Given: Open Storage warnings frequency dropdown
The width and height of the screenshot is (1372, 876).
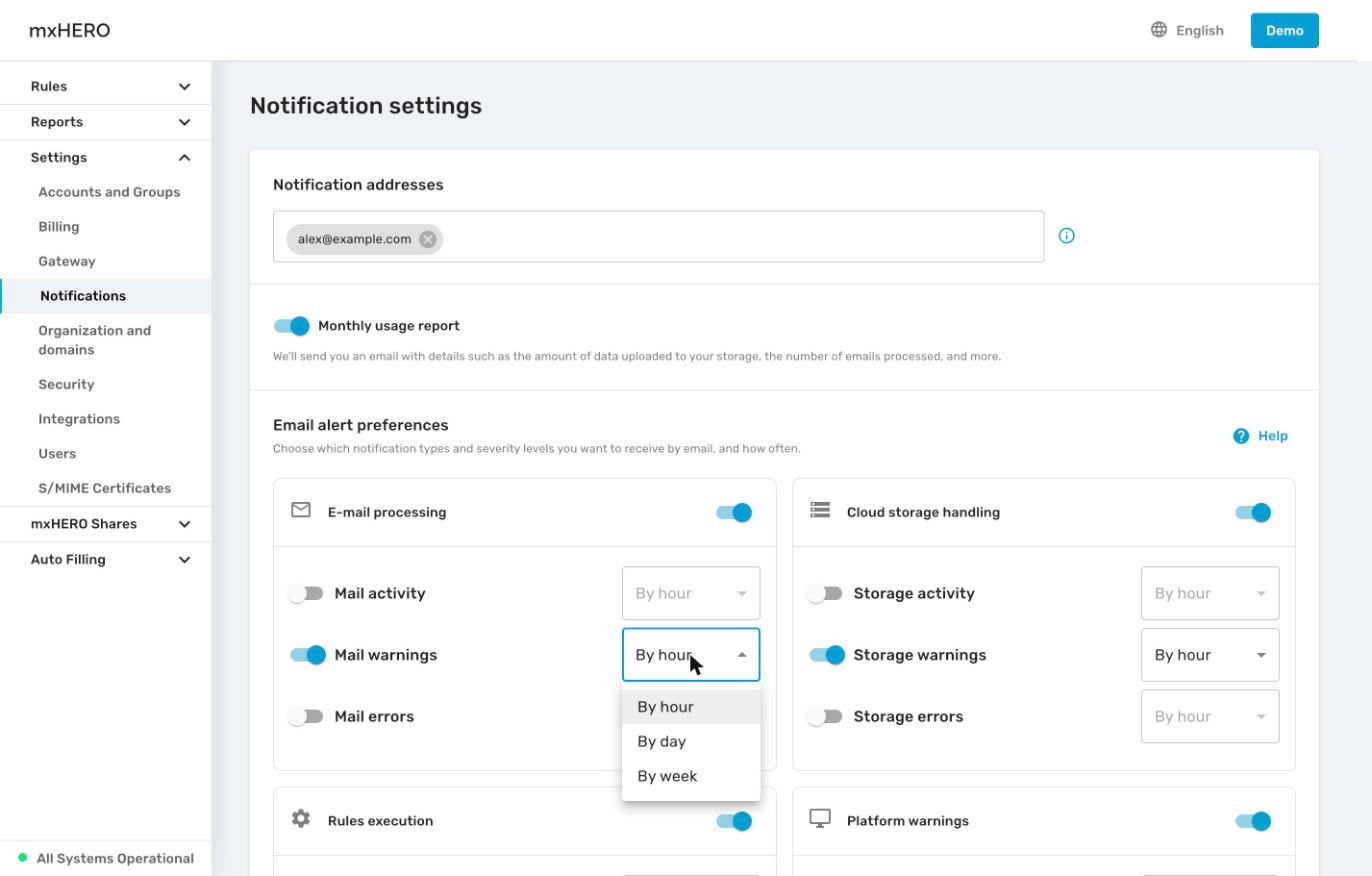Looking at the screenshot, I should 1210,655.
